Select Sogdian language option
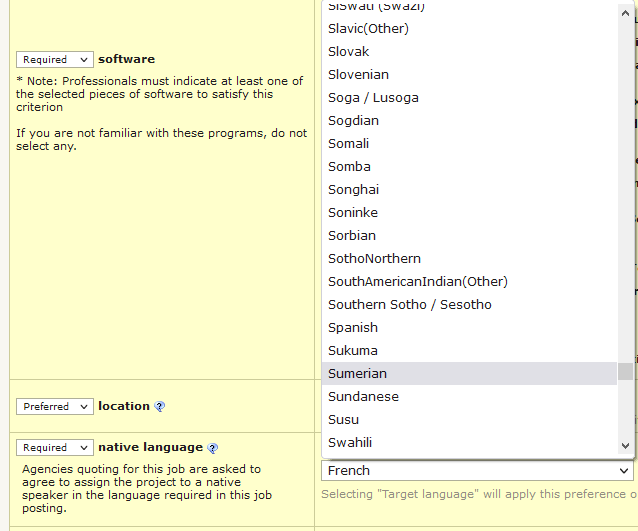 pos(469,120)
